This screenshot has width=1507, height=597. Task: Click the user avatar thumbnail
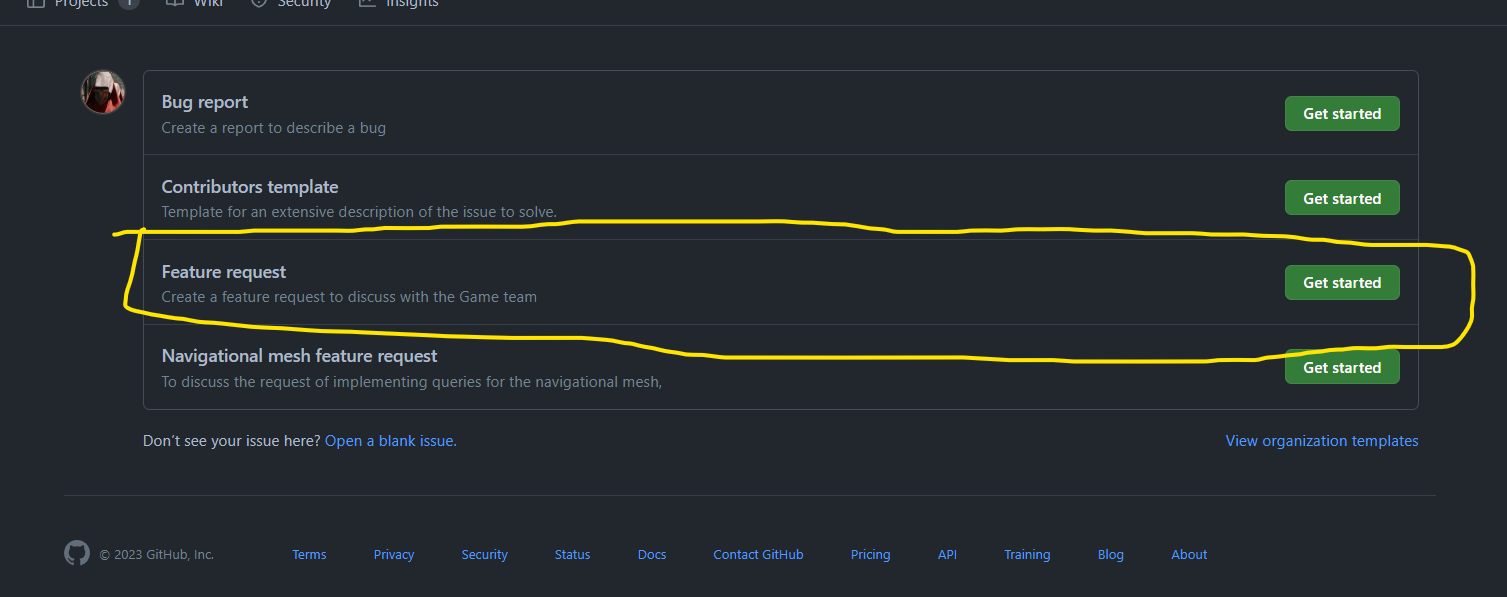103,92
